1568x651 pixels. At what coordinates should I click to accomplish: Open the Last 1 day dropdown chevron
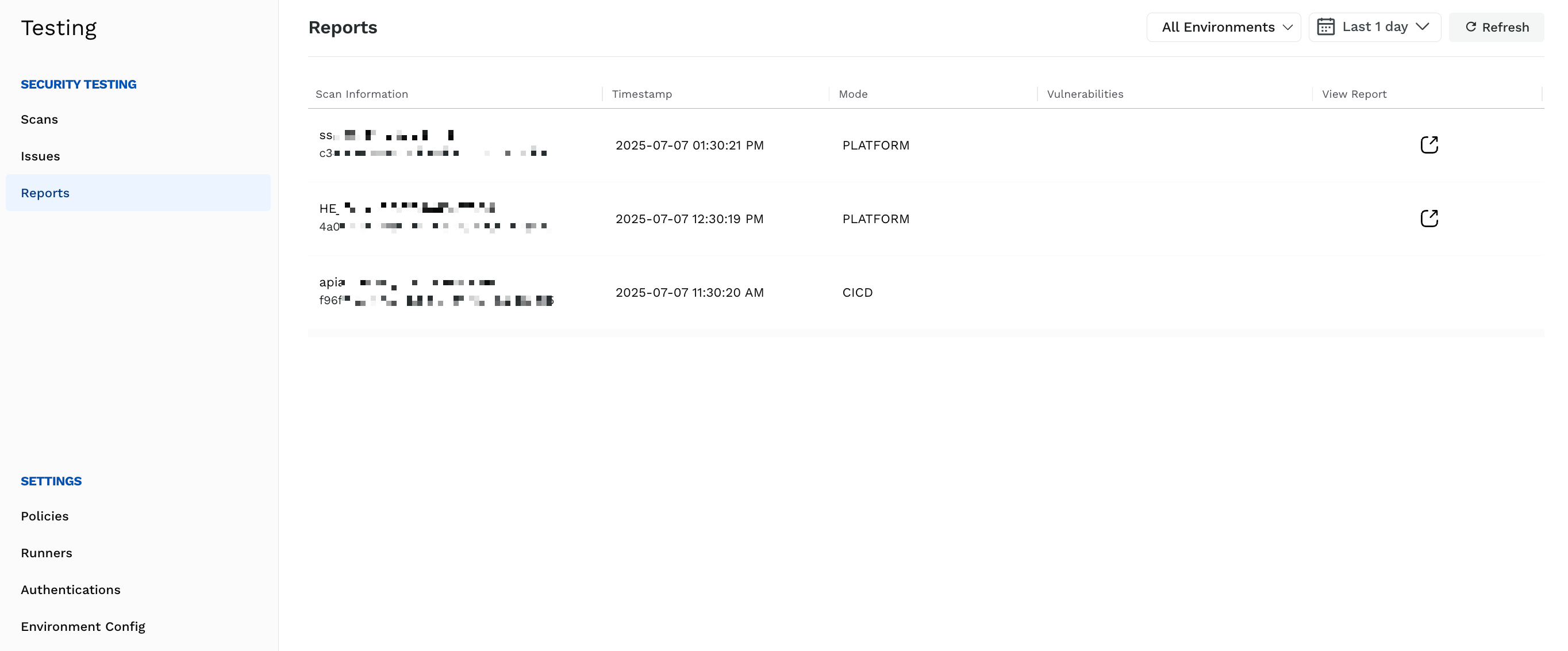pyautogui.click(x=1423, y=27)
